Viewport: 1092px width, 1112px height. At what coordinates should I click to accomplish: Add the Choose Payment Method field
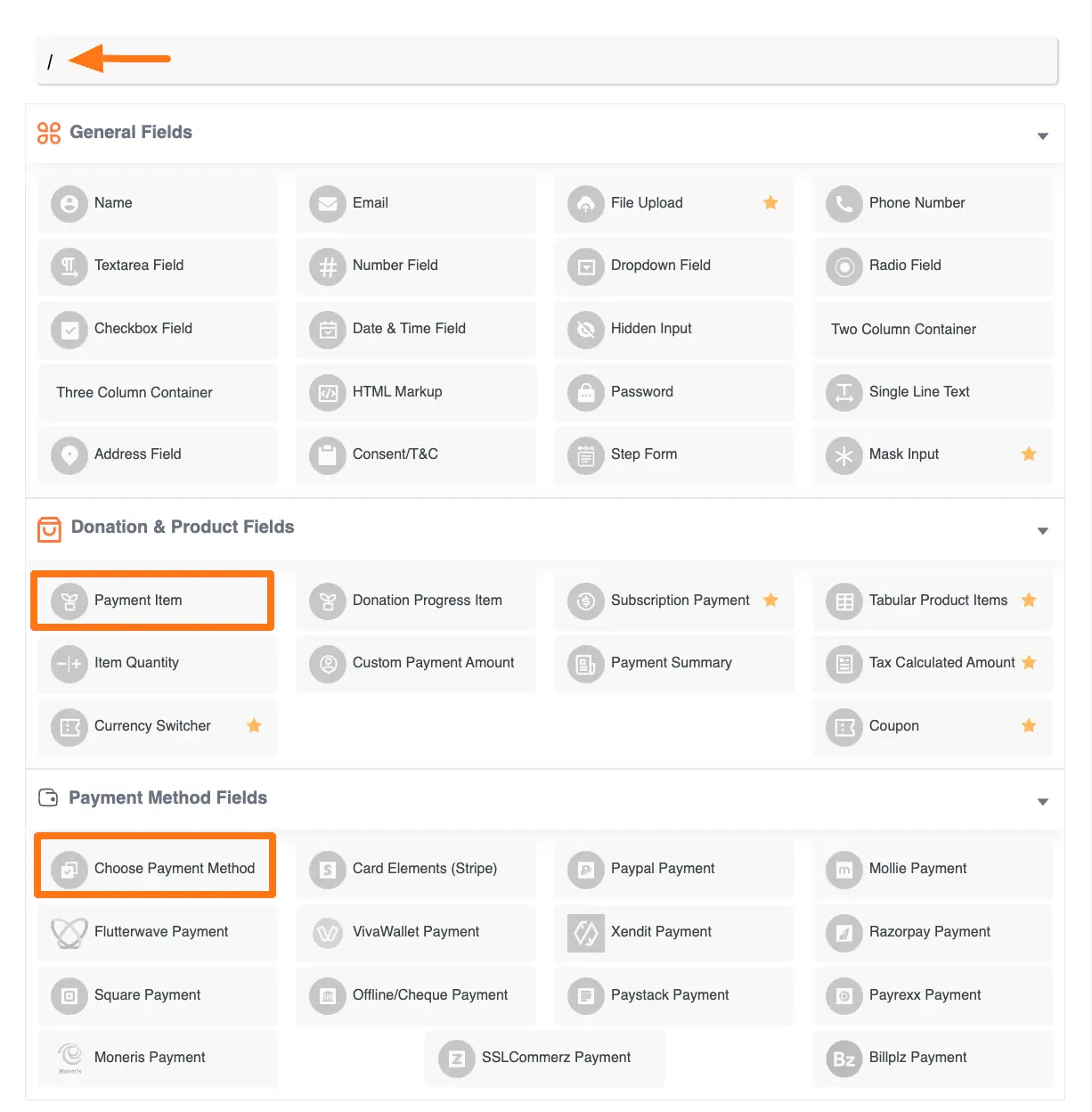(x=155, y=869)
